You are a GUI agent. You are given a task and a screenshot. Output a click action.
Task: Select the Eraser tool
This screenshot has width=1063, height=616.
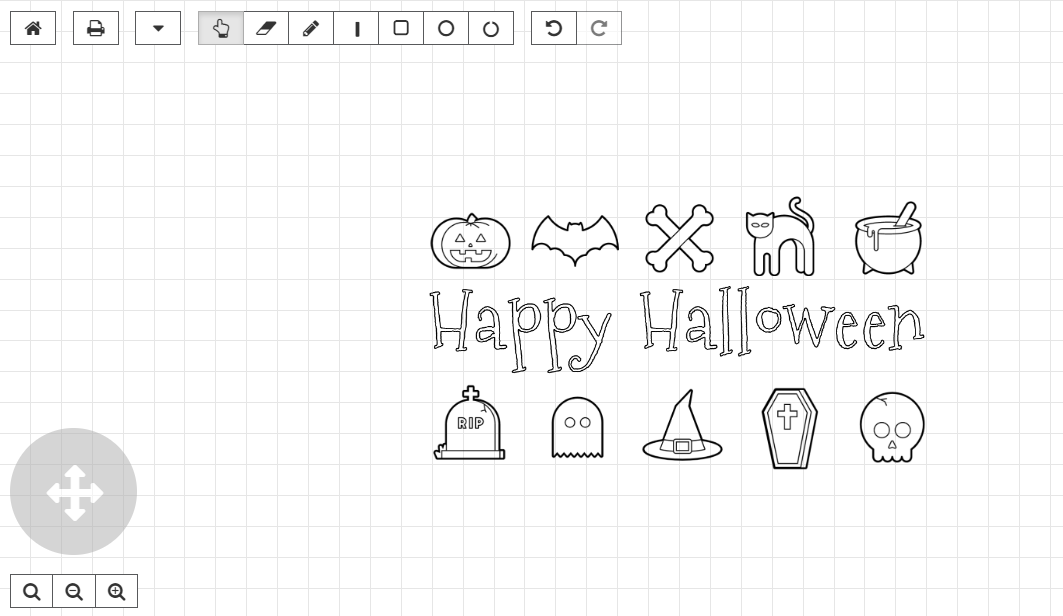[266, 28]
